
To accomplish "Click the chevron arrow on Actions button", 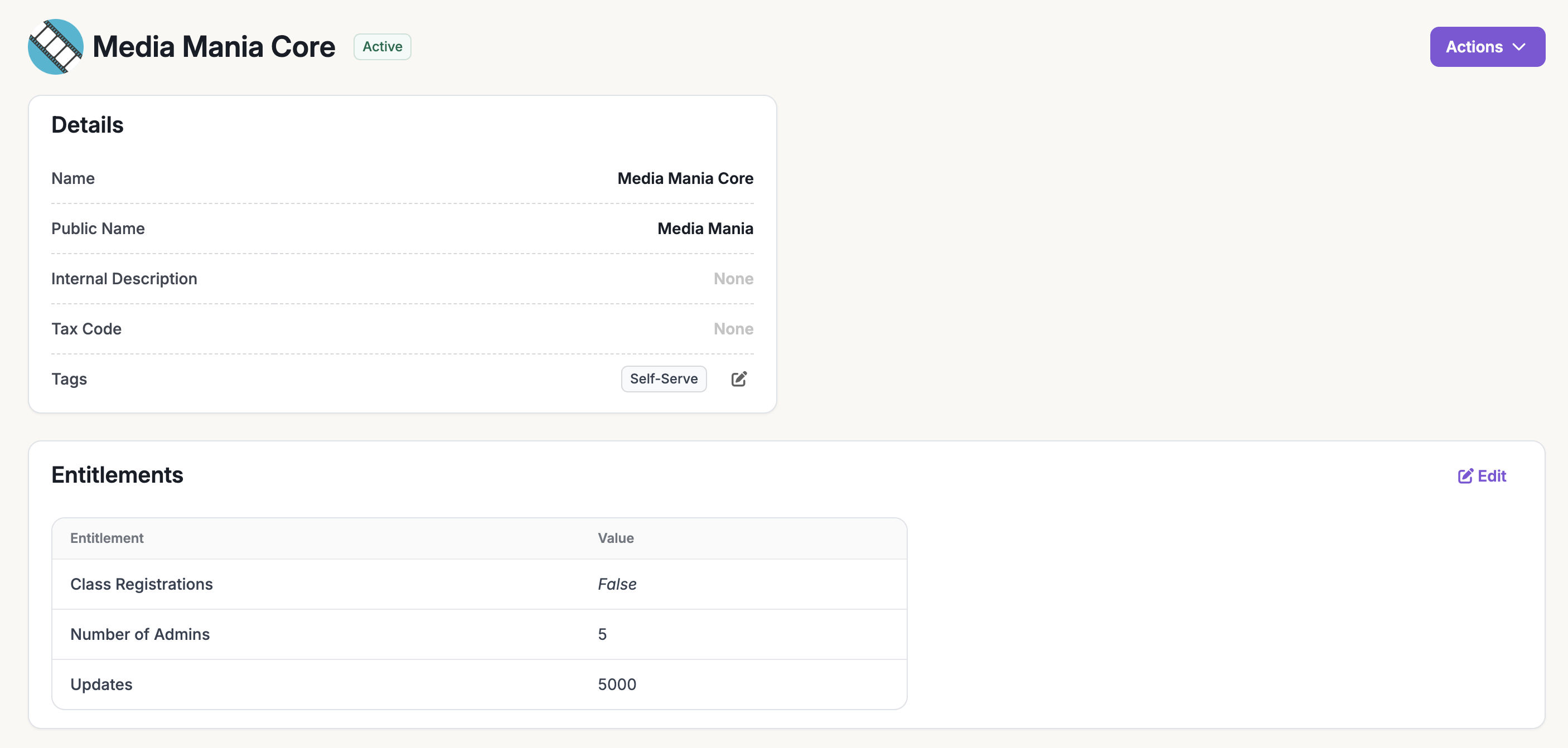I will (1519, 47).
